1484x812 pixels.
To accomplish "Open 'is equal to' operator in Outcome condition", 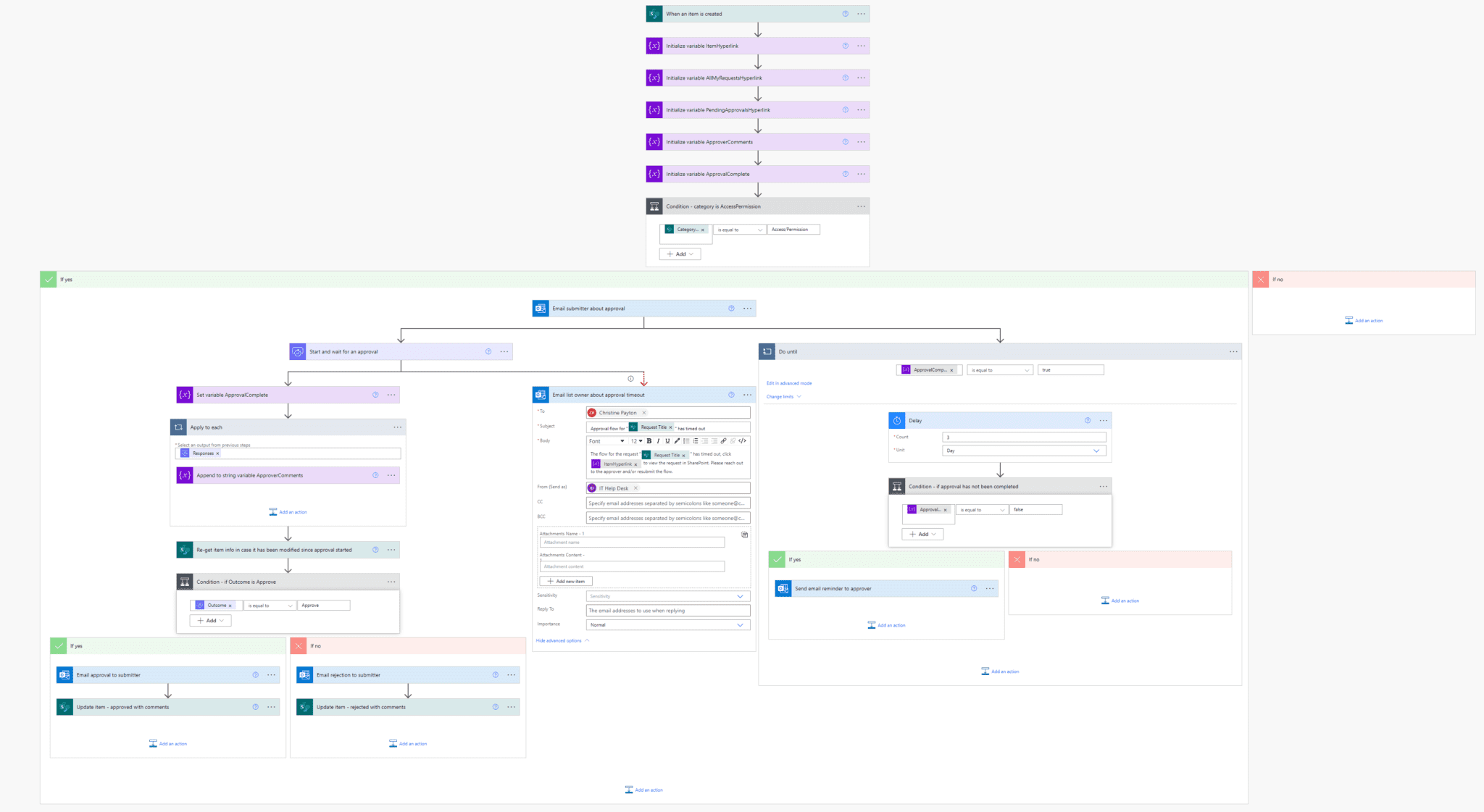I will [270, 606].
